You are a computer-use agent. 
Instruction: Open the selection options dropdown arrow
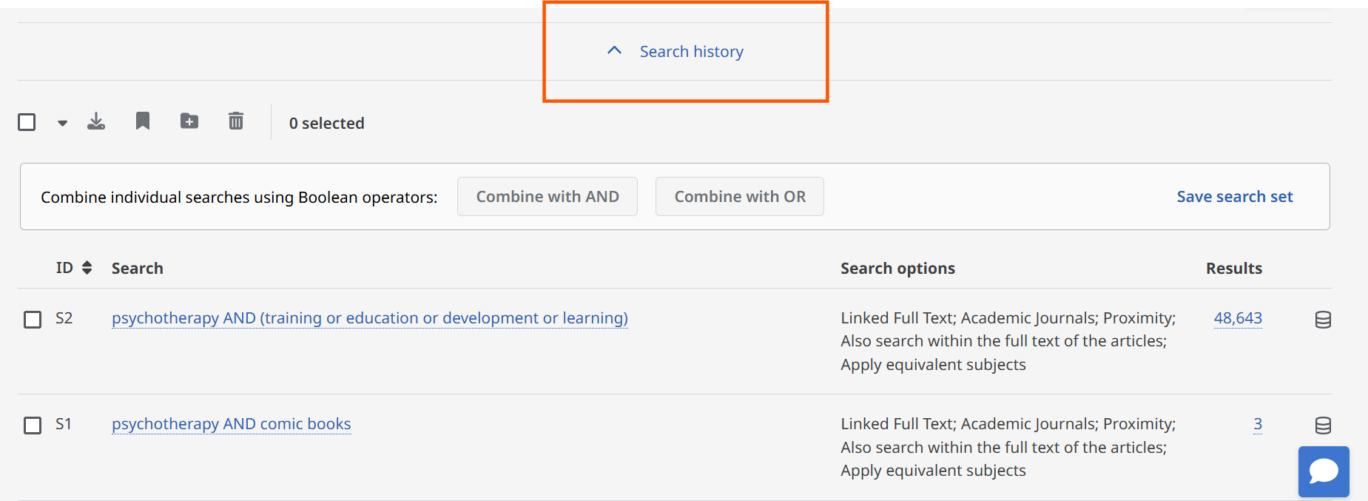coord(62,123)
